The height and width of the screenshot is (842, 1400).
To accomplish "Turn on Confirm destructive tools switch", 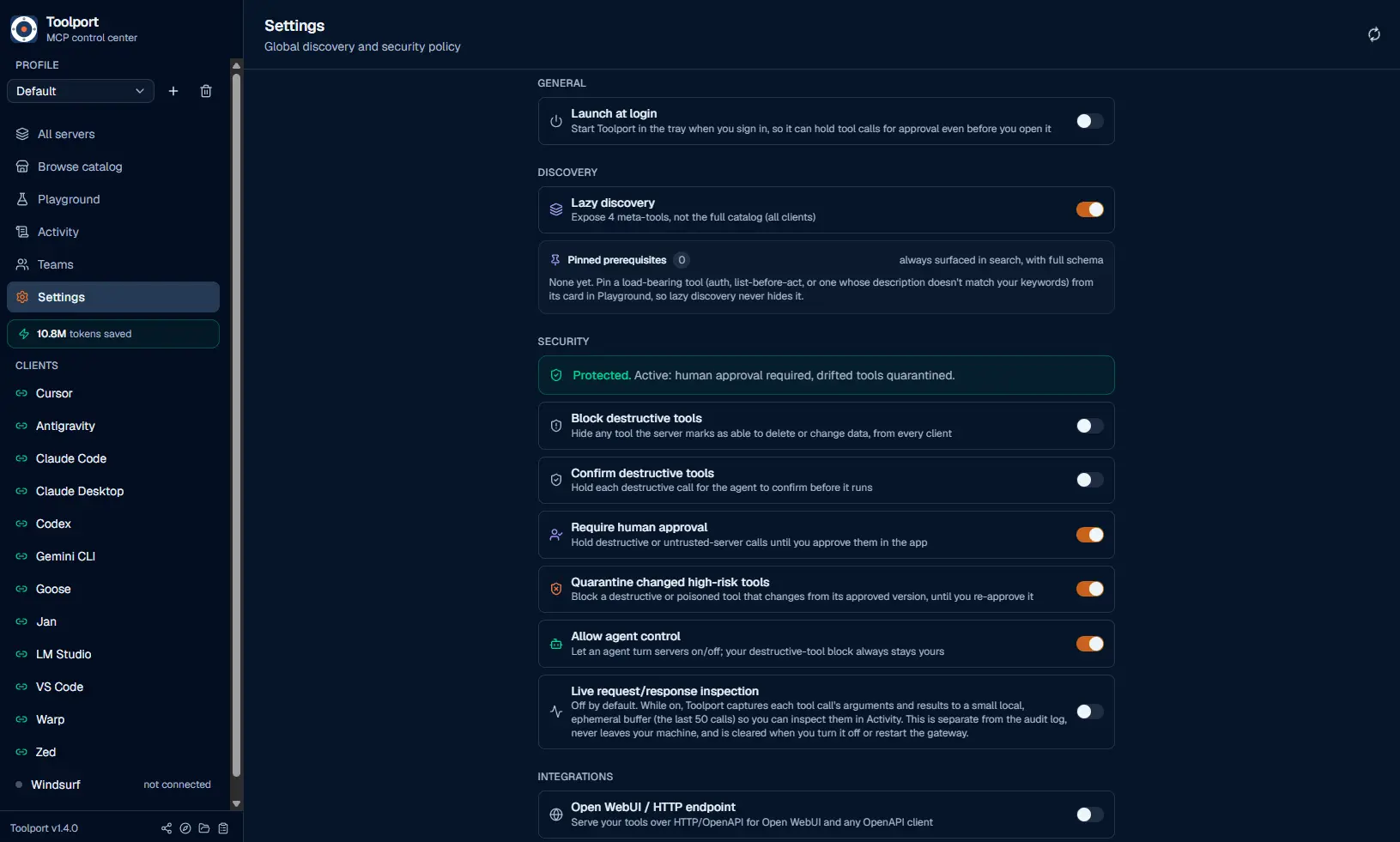I will tap(1090, 480).
